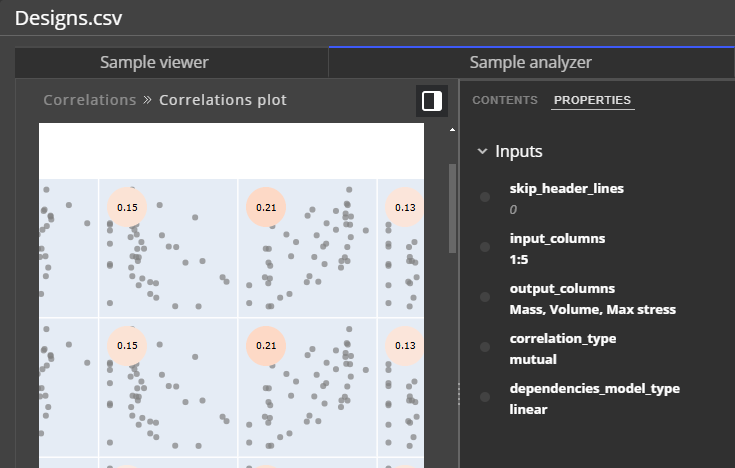Click the circle beside correlation_type
The height and width of the screenshot is (468, 735).
[485, 347]
